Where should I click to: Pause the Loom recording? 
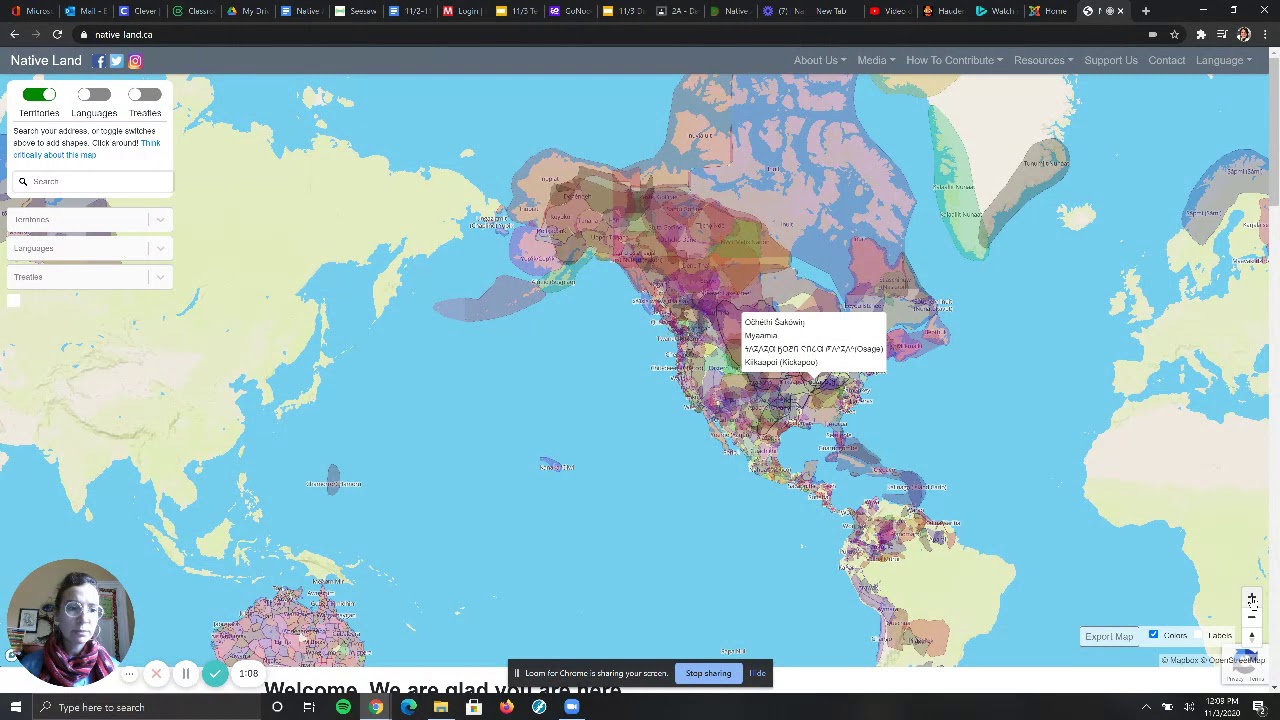[185, 674]
